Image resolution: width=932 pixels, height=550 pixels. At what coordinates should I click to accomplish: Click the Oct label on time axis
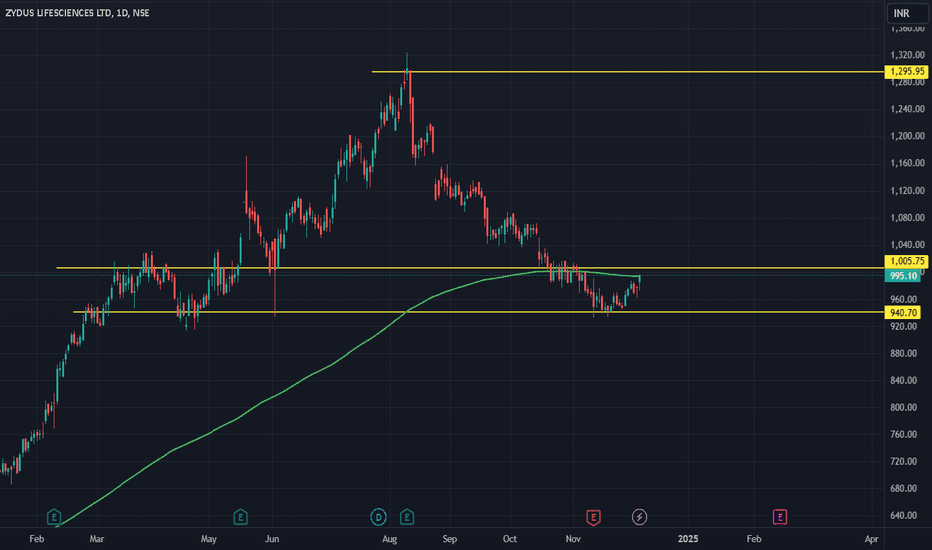[x=509, y=539]
